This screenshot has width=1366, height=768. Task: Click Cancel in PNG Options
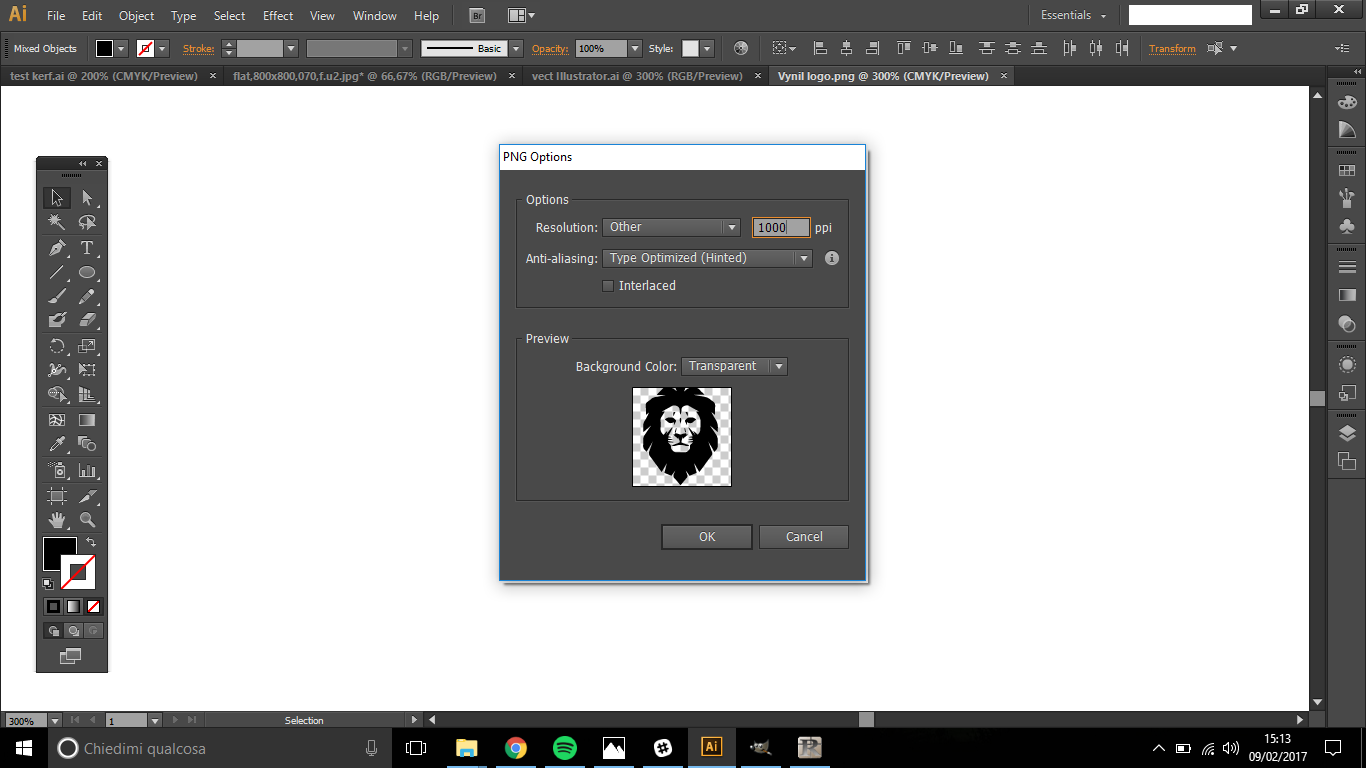(x=804, y=537)
